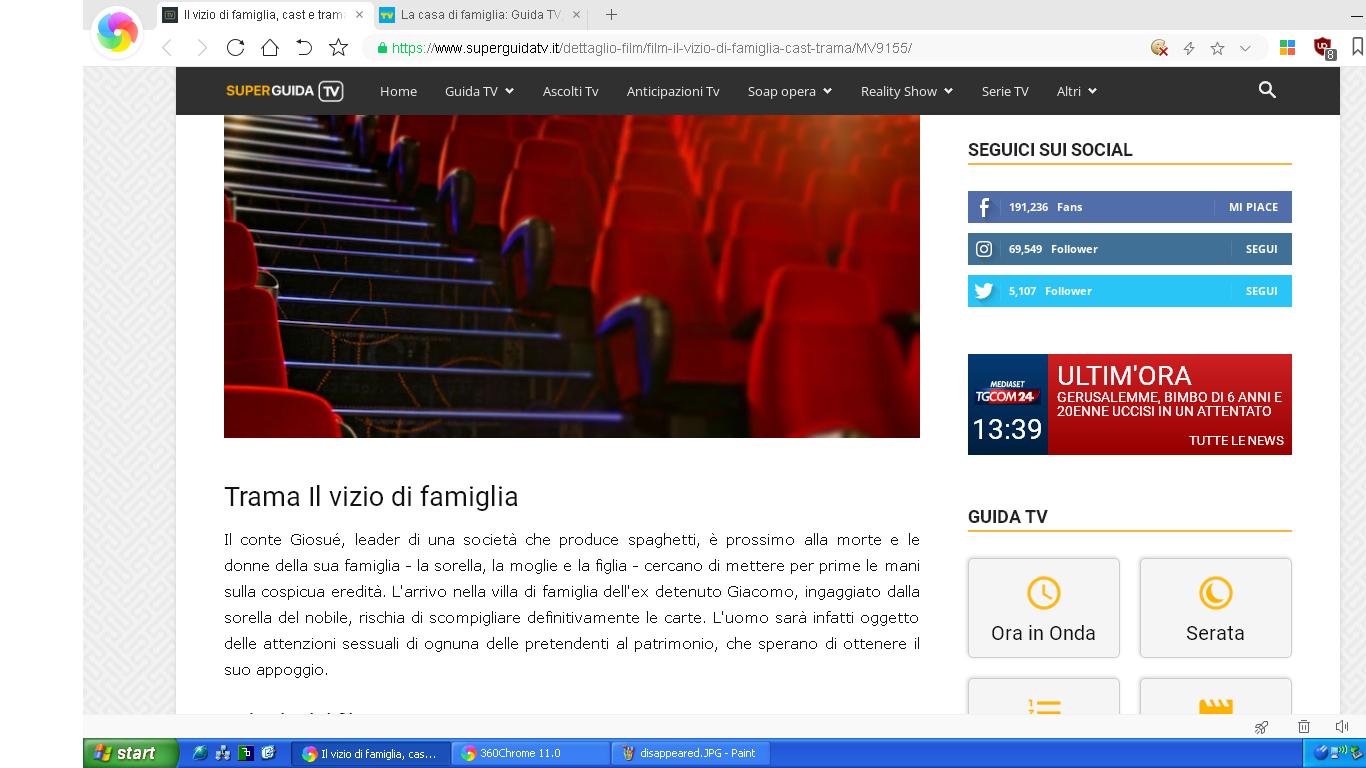Image resolution: width=1366 pixels, height=768 pixels.
Task: Click SEGUI on the Twitter row
Action: [x=1261, y=291]
